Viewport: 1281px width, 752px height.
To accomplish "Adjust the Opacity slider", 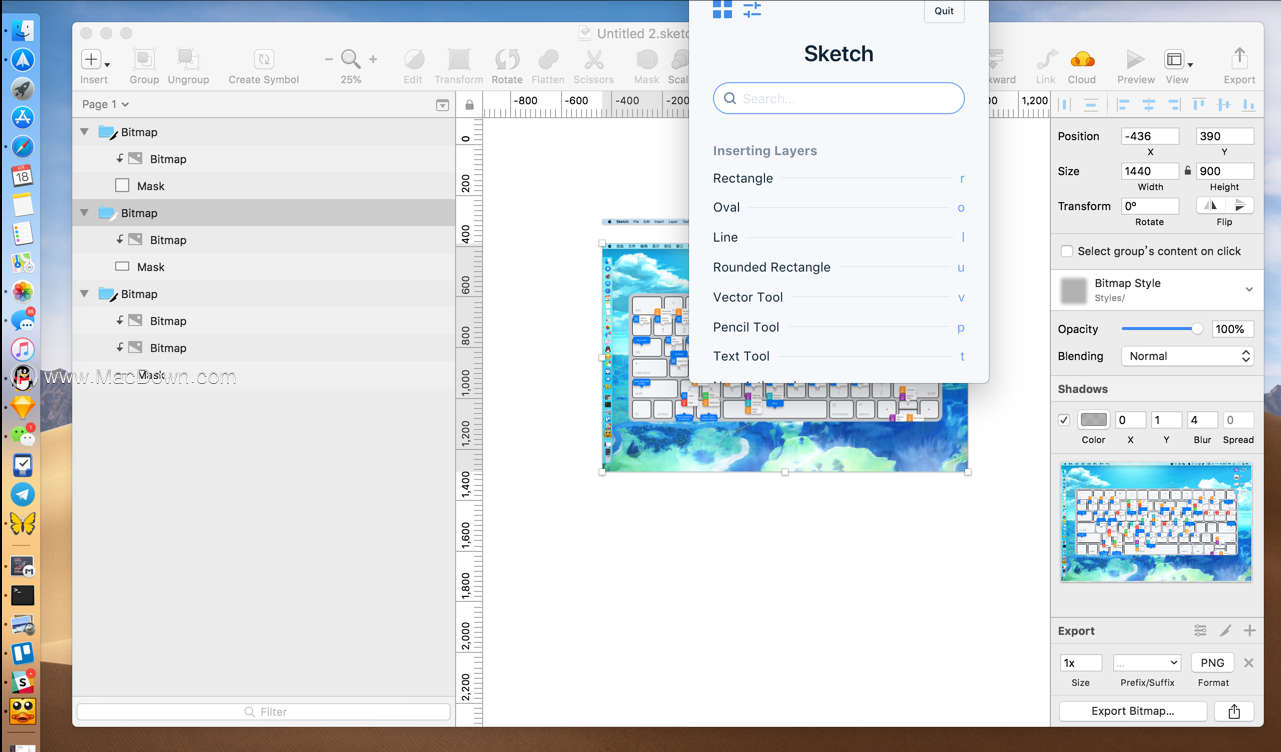I will pos(1162,329).
